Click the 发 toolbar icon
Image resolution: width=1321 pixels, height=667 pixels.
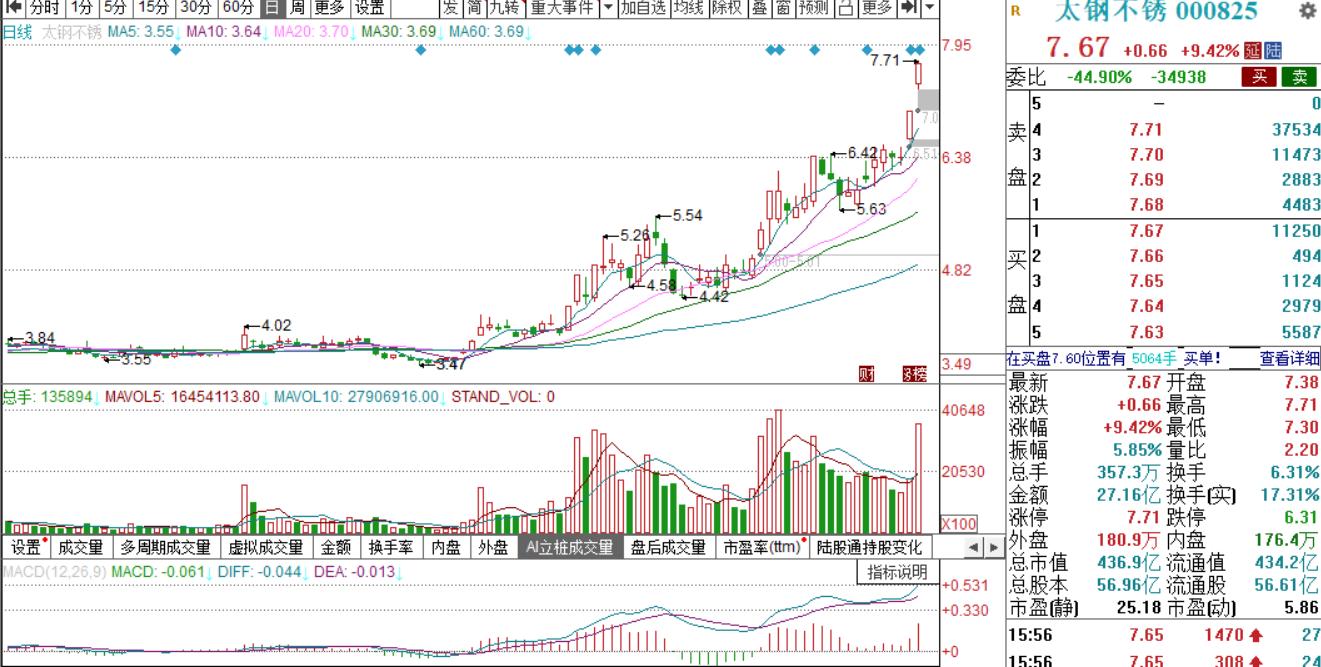(450, 8)
